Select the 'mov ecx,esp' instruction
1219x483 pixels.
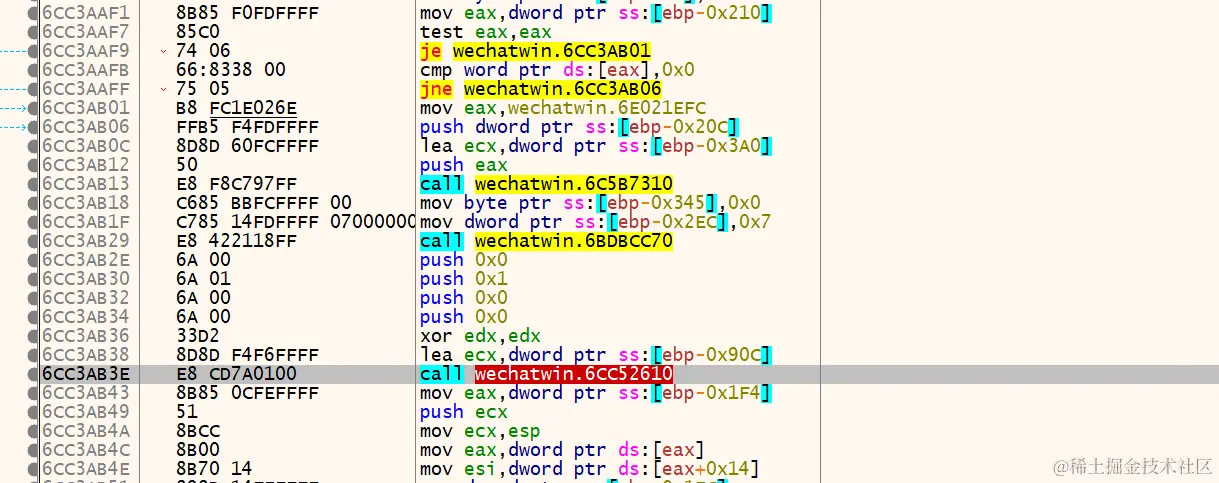[480, 431]
